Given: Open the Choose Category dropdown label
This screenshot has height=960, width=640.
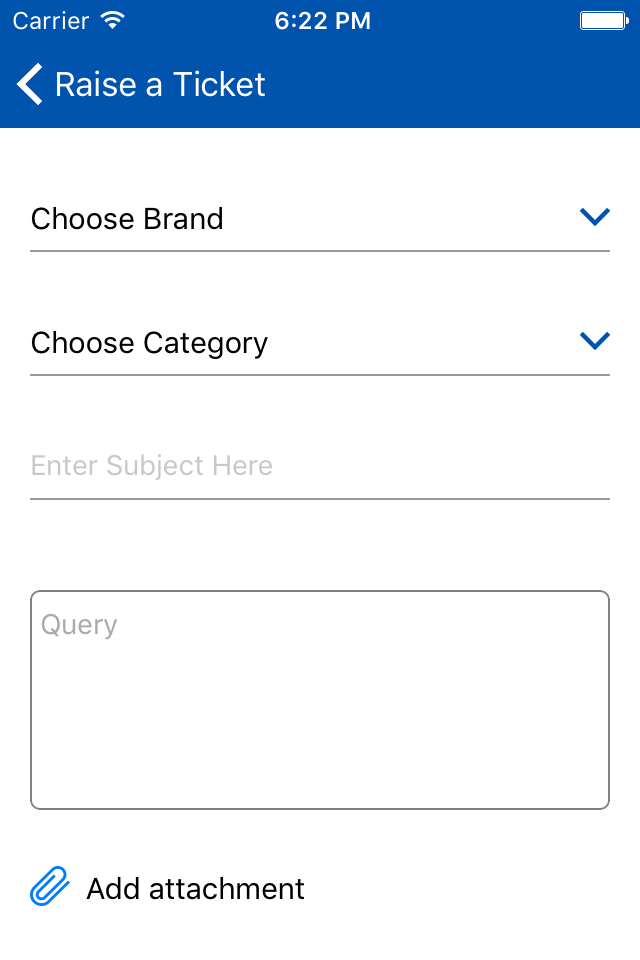Looking at the screenshot, I should (149, 343).
